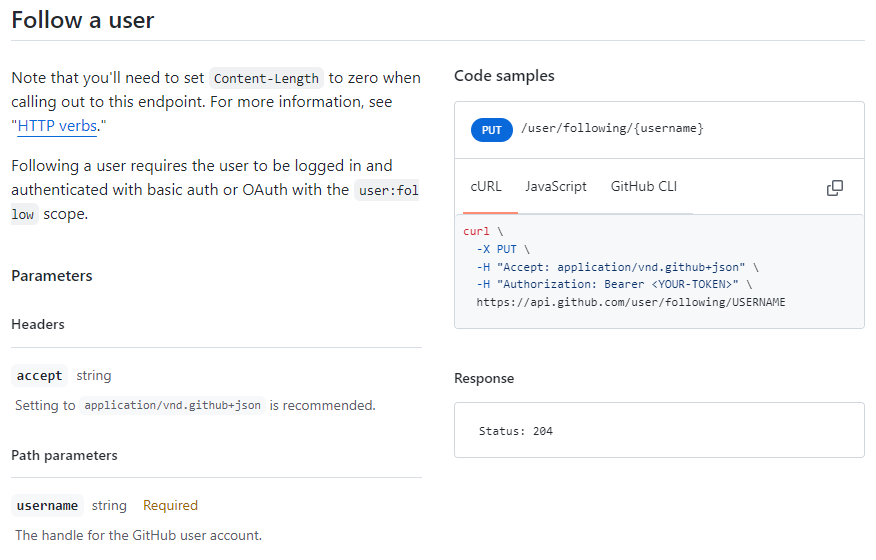The height and width of the screenshot is (560, 876).
Task: Click the Code samples heading
Action: [504, 76]
